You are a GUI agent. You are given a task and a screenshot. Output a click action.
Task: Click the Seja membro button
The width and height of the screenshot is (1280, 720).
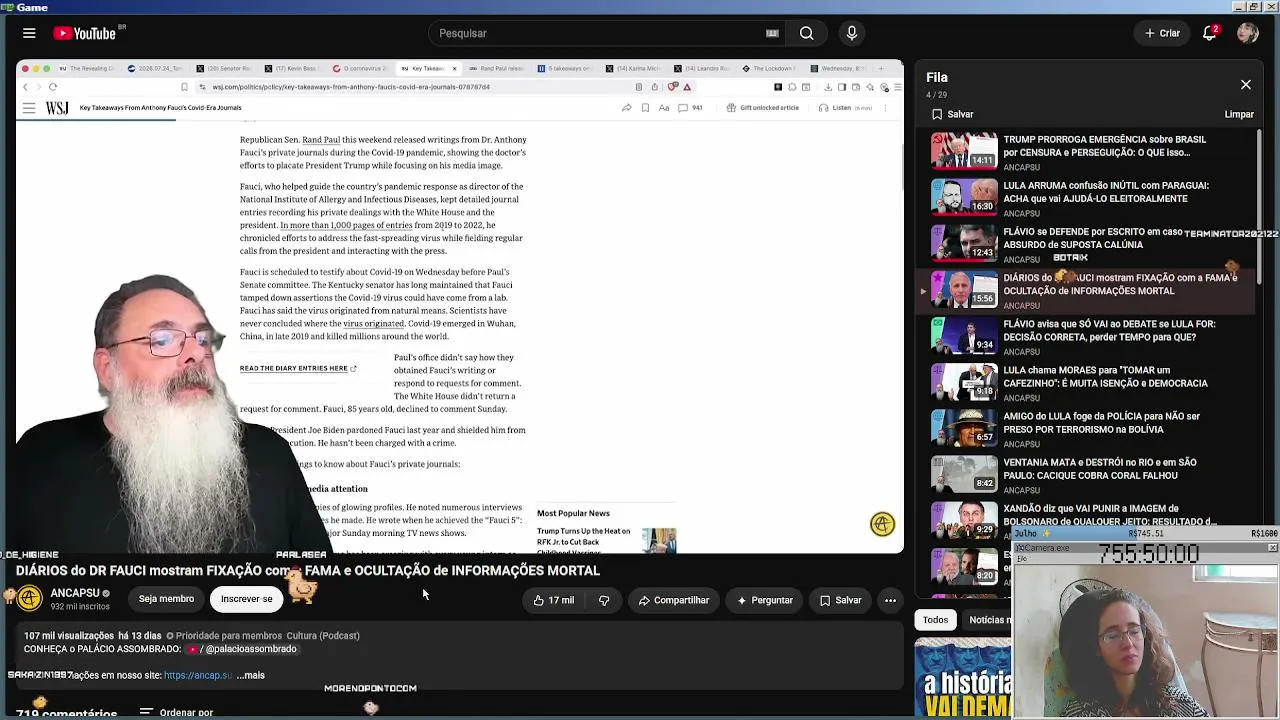166,599
